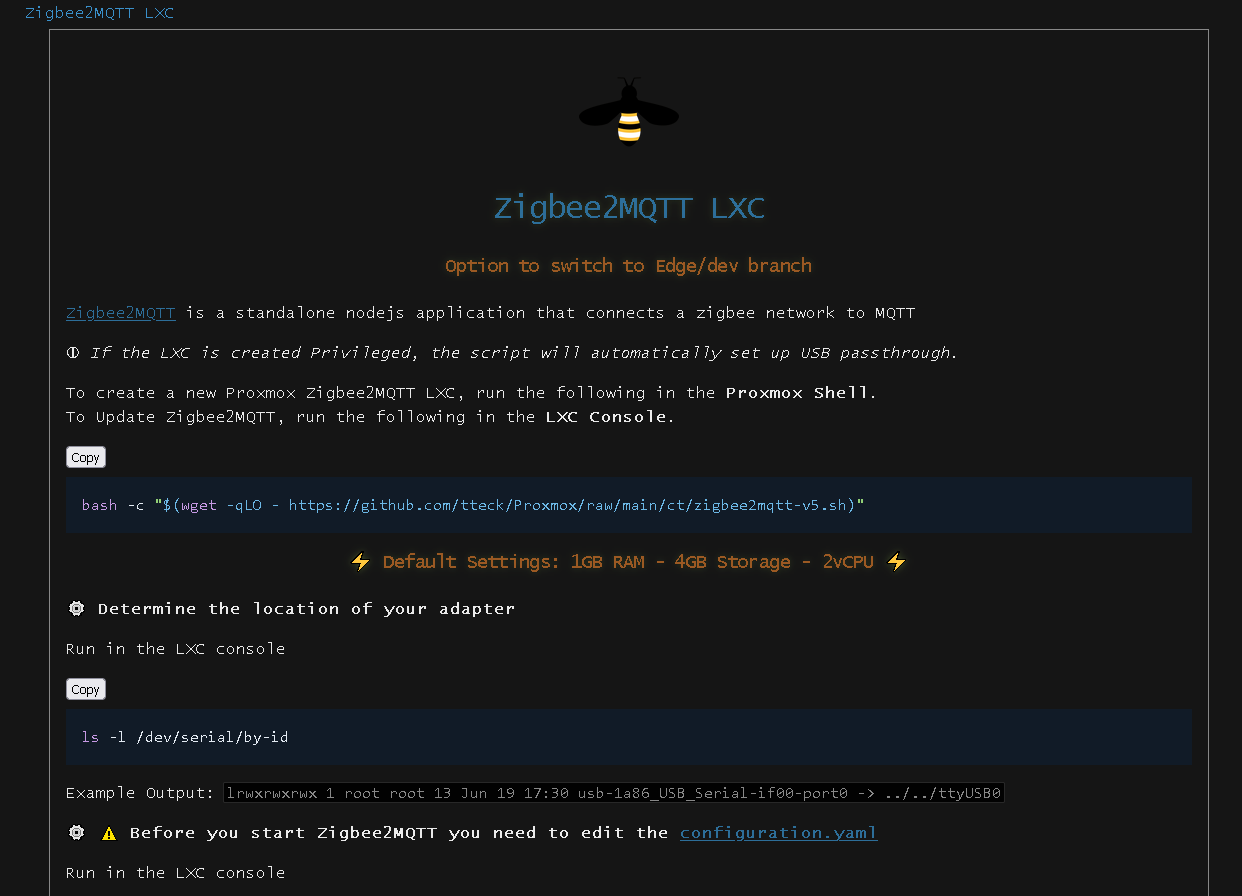Click the lightning bolt before Default Settings
Screen dimensions: 1242x896
pyautogui.click(x=361, y=562)
